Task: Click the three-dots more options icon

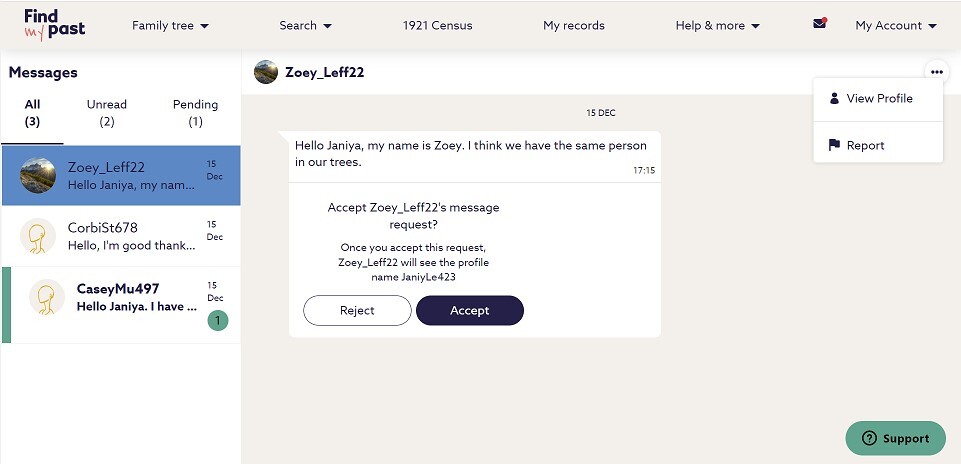Action: (x=936, y=72)
